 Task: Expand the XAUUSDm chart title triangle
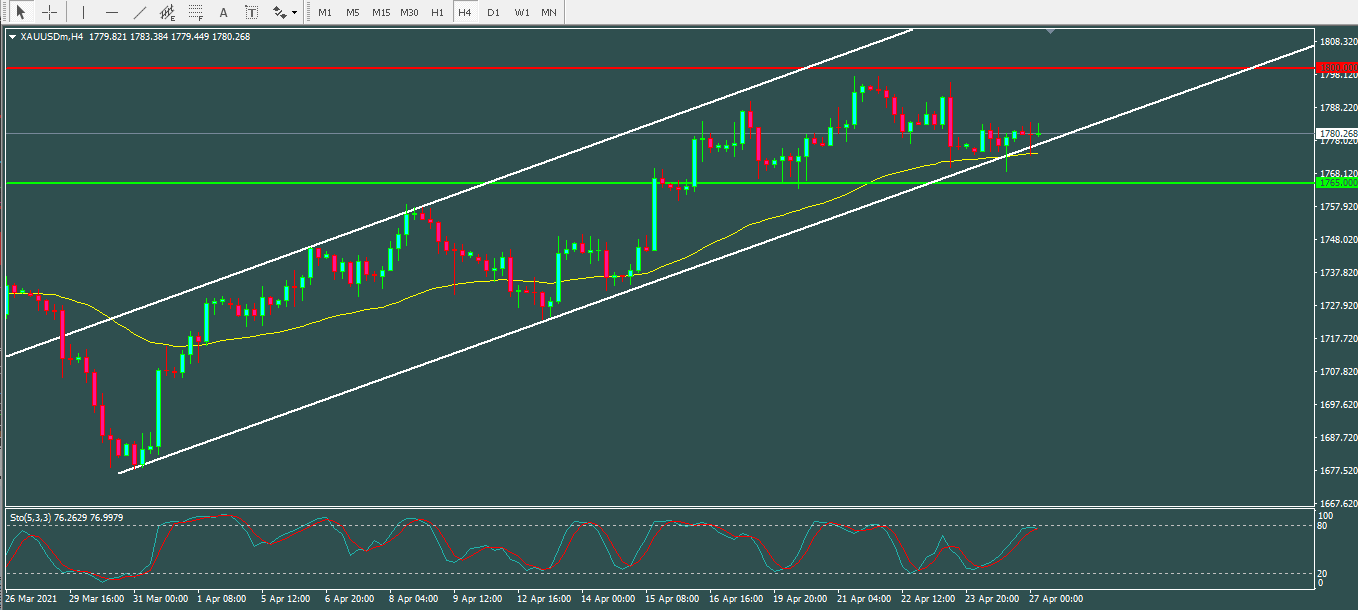point(12,37)
